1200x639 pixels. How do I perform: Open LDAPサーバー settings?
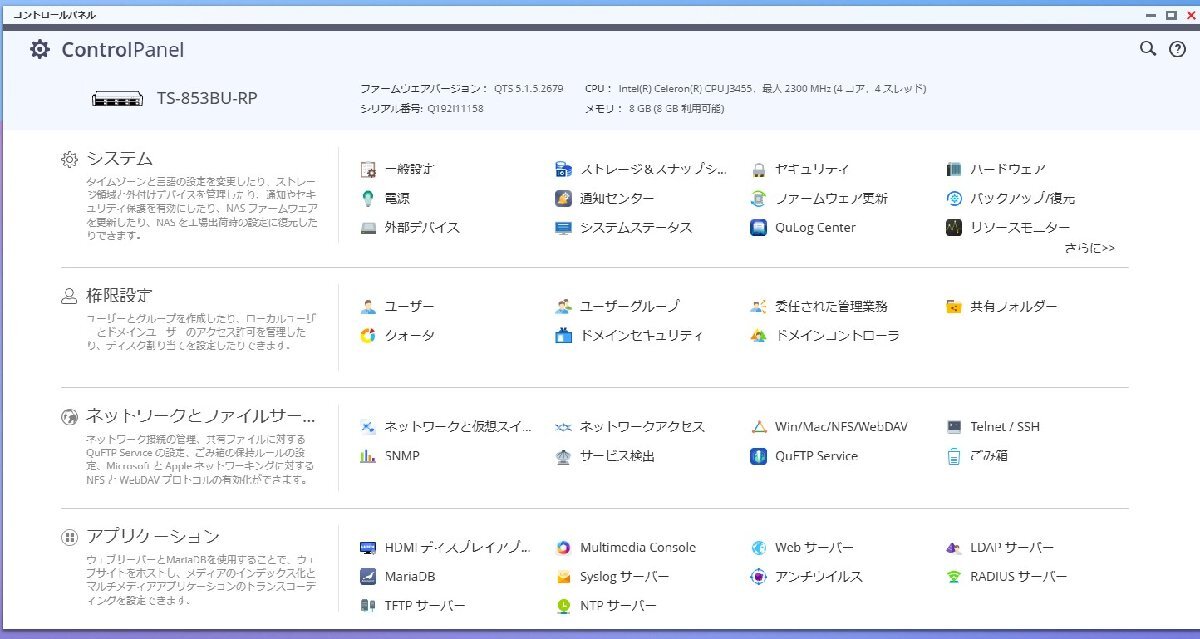pos(1000,547)
